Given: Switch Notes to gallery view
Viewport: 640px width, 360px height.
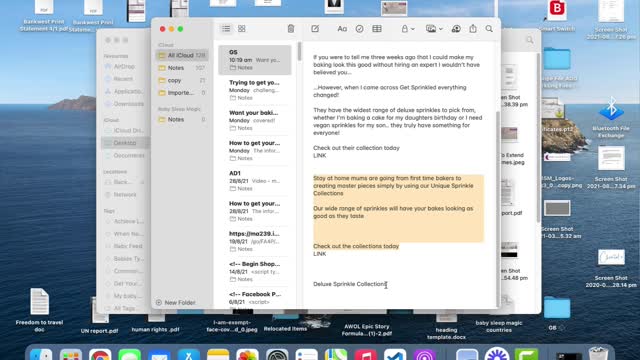Looking at the screenshot, I should point(242,29).
